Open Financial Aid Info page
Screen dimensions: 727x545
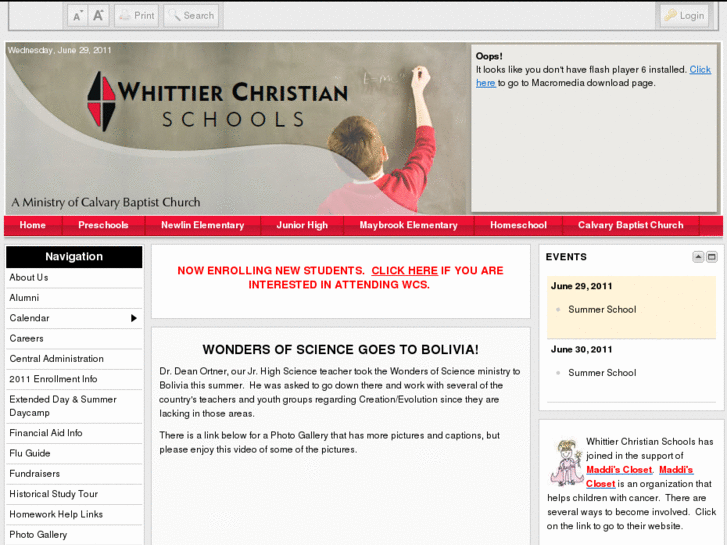pos(74,433)
